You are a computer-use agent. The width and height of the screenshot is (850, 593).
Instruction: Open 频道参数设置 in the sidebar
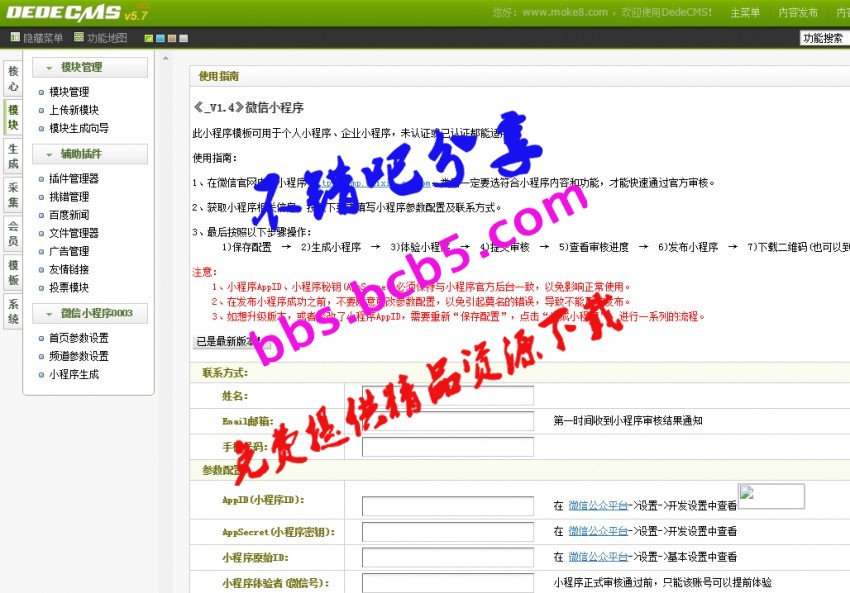(x=79, y=356)
